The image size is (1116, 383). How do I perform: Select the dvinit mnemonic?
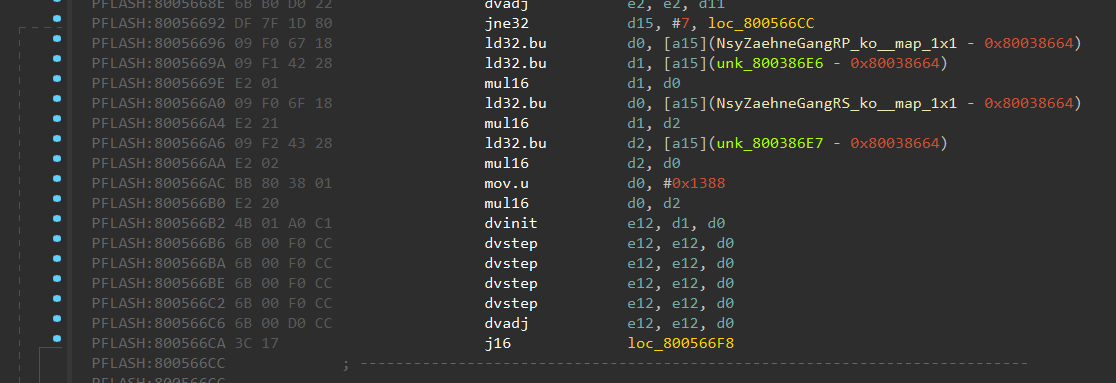pyautogui.click(x=510, y=223)
